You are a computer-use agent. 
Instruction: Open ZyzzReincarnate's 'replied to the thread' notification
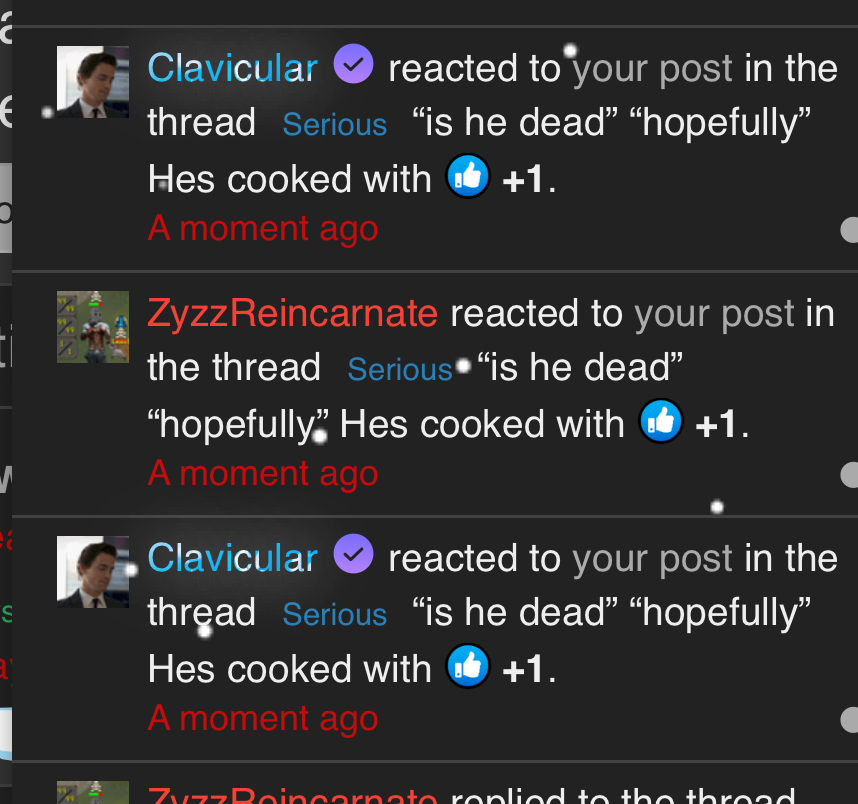[435, 793]
